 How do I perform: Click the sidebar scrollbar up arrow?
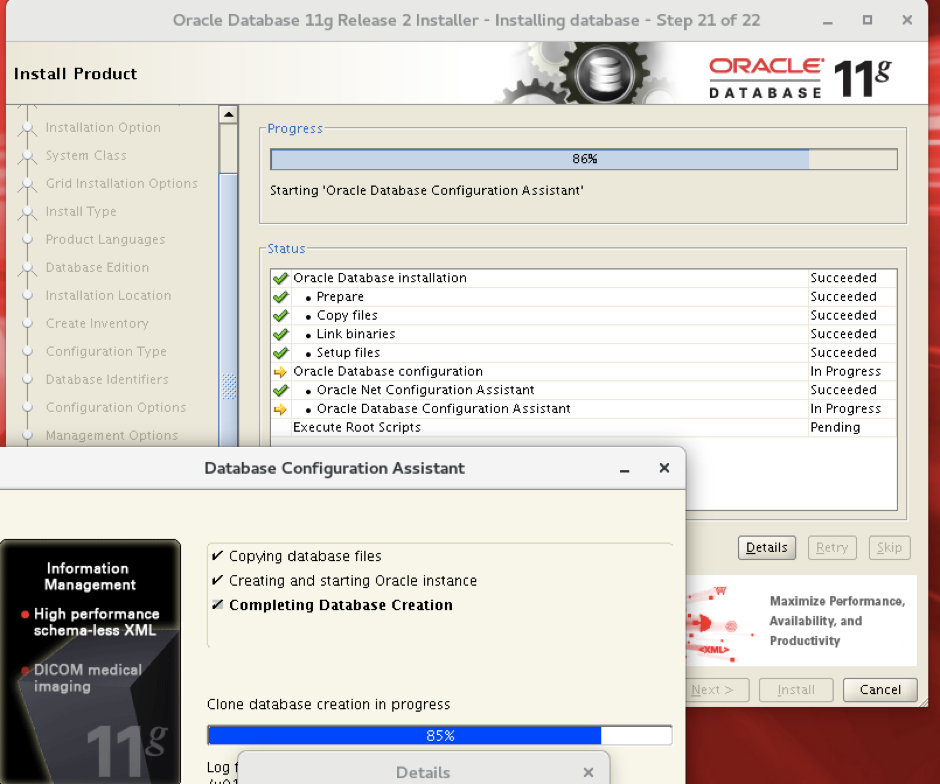pos(228,112)
